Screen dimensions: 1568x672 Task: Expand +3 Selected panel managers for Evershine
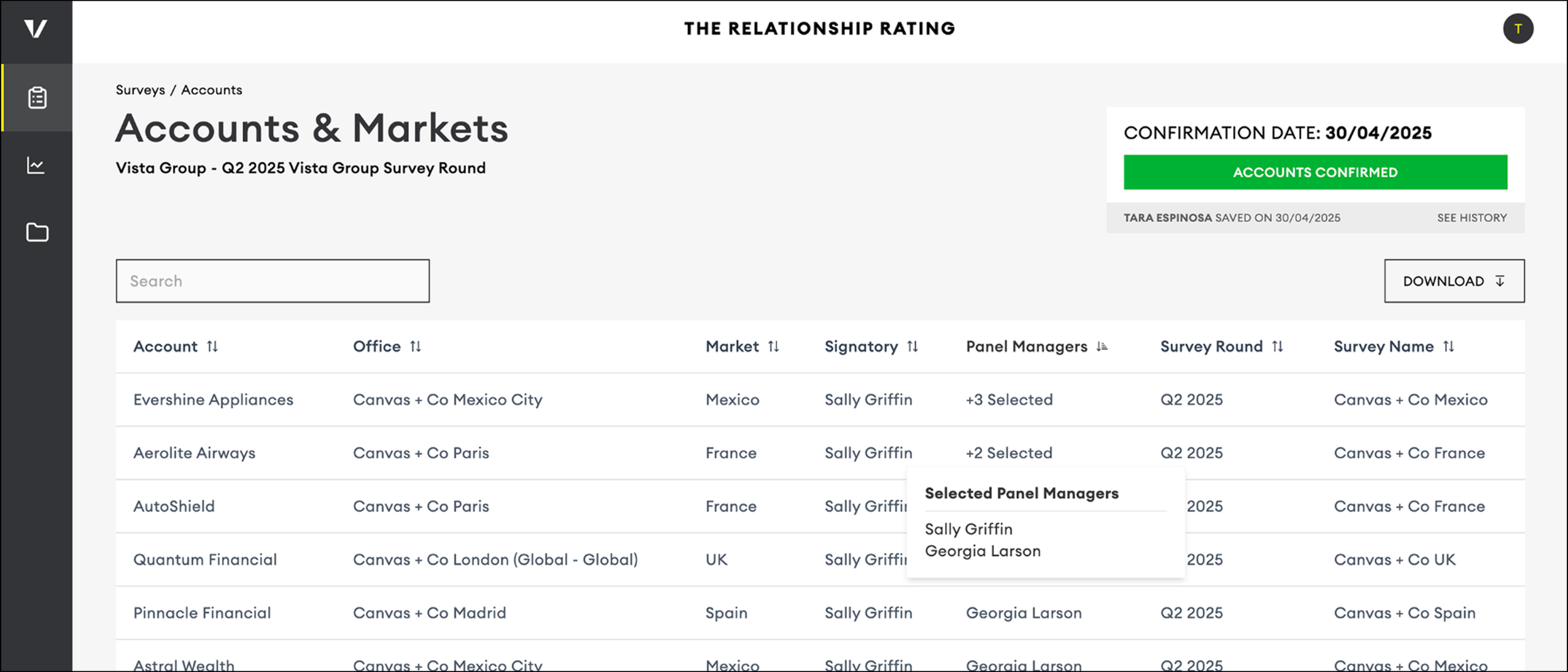click(x=1009, y=400)
